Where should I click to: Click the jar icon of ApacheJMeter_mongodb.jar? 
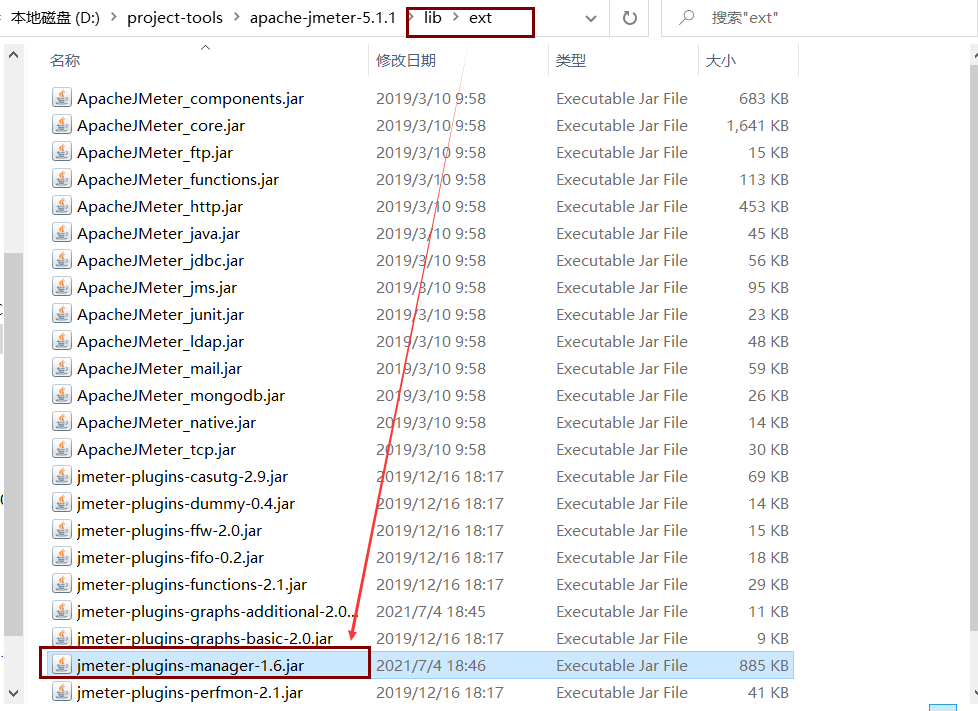pyautogui.click(x=62, y=395)
